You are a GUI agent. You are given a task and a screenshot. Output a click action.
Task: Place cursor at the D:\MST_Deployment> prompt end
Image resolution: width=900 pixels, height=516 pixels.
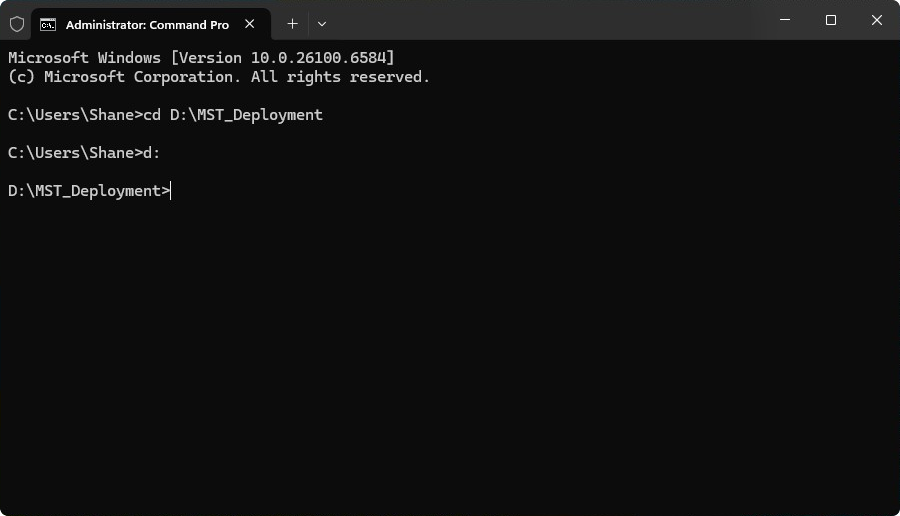click(x=172, y=191)
